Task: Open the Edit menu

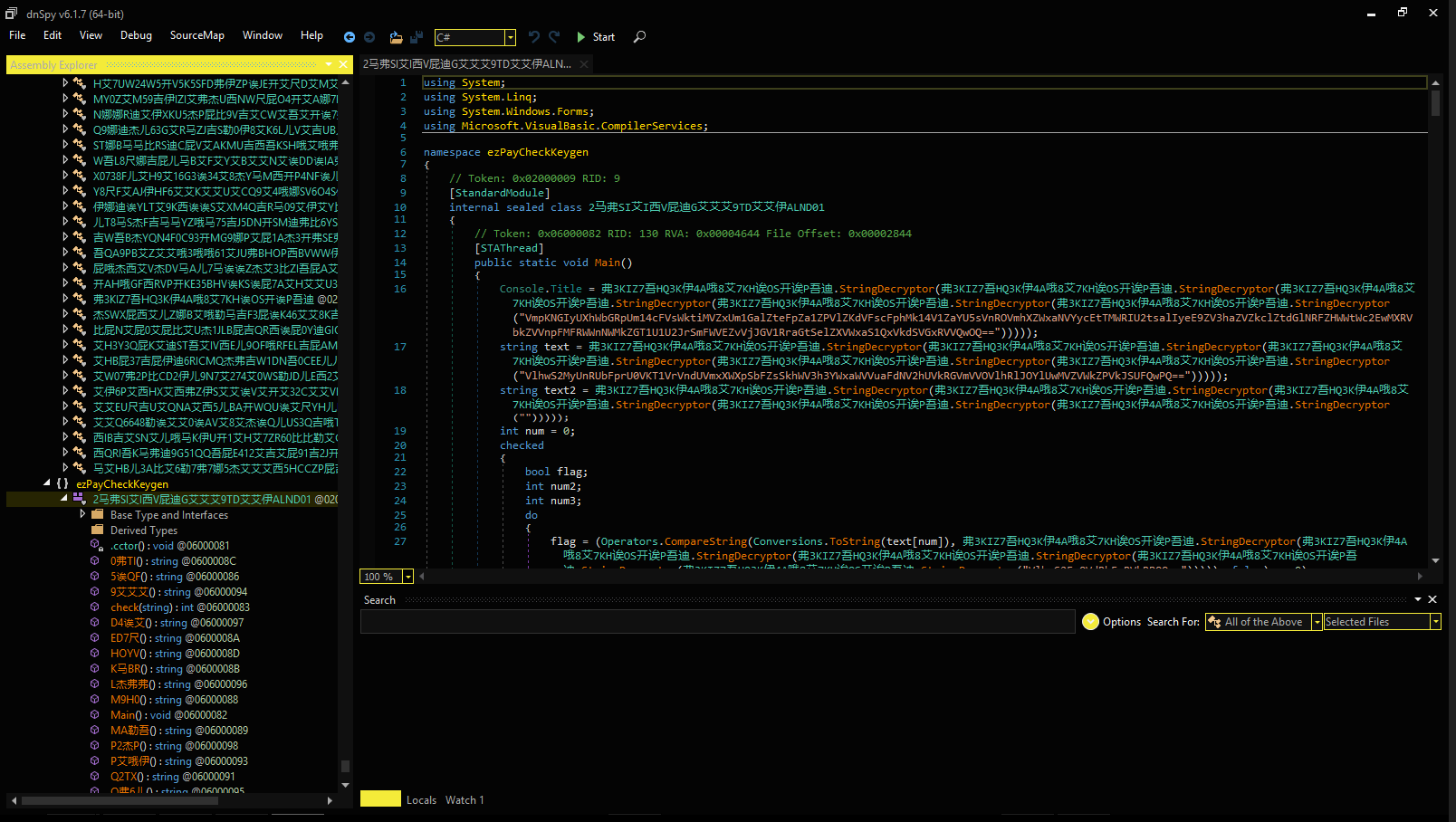Action: [53, 35]
